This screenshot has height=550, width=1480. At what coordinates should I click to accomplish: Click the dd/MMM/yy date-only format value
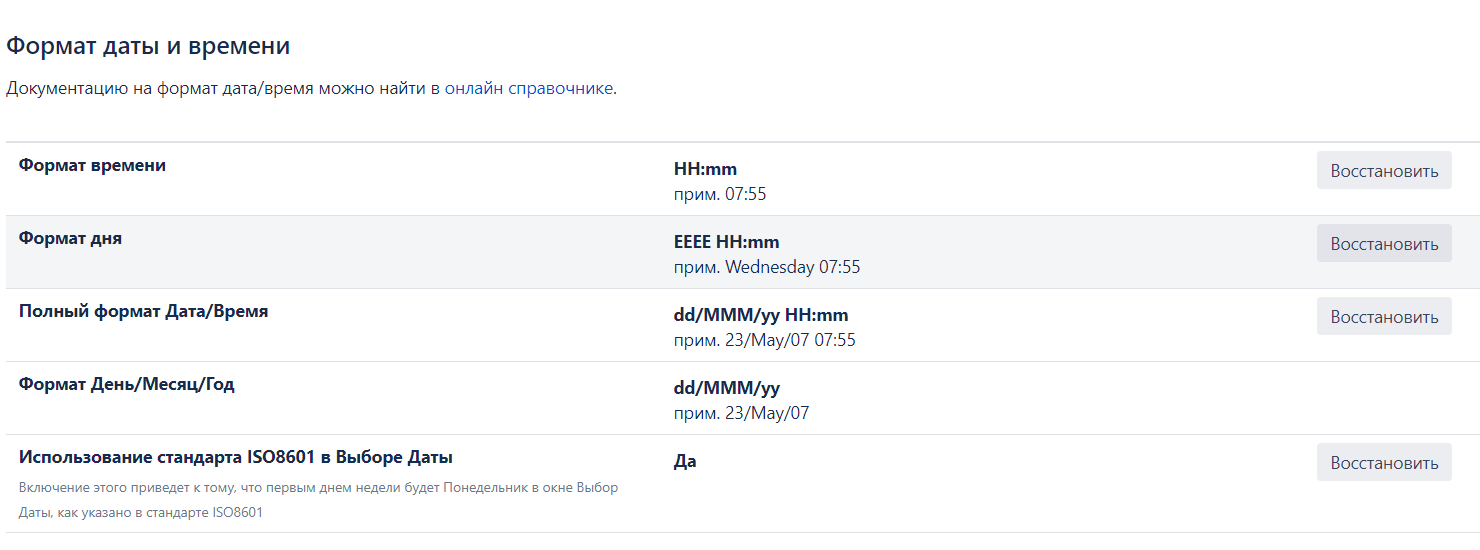[x=726, y=388]
